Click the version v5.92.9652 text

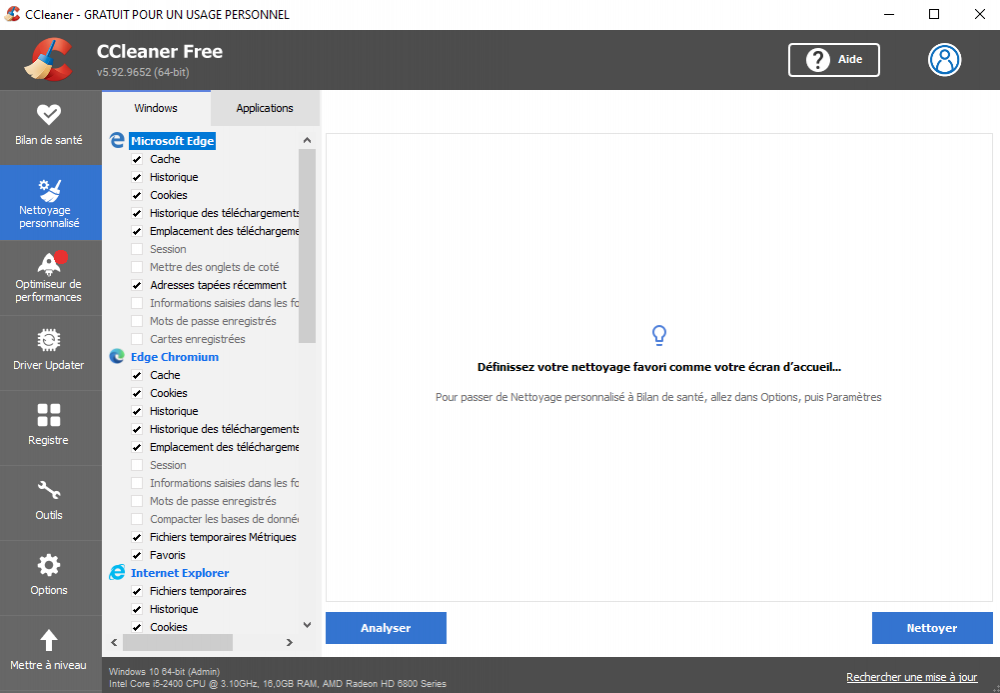143,72
